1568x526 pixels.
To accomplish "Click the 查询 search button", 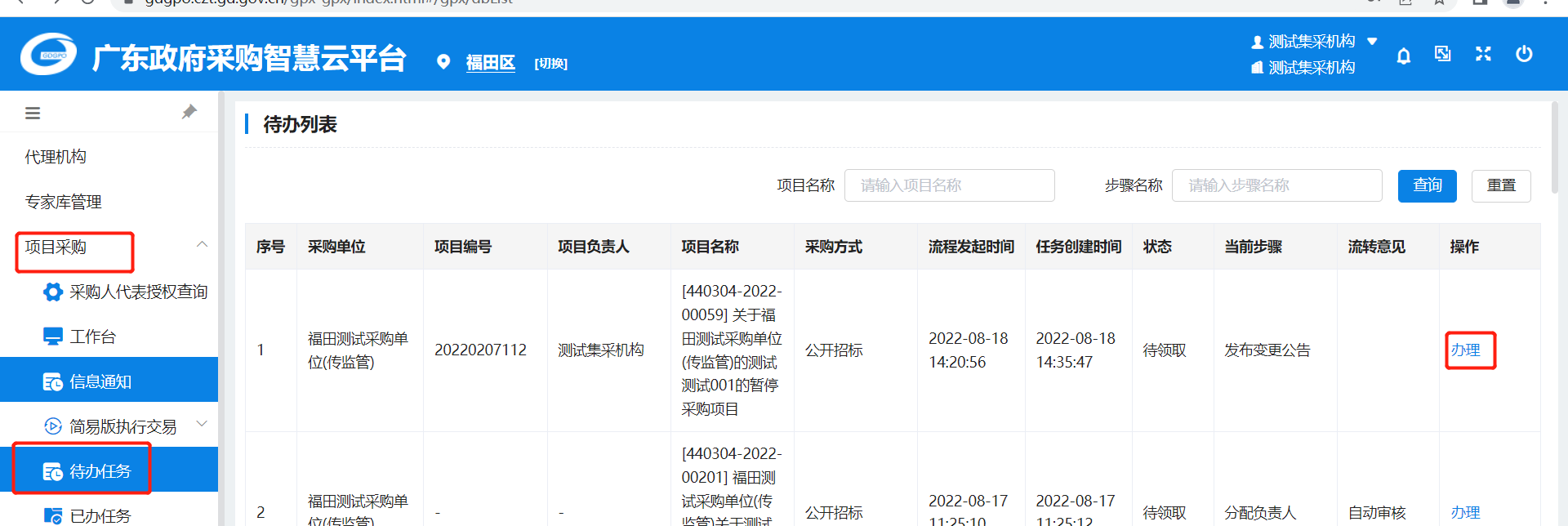I will [x=1427, y=185].
